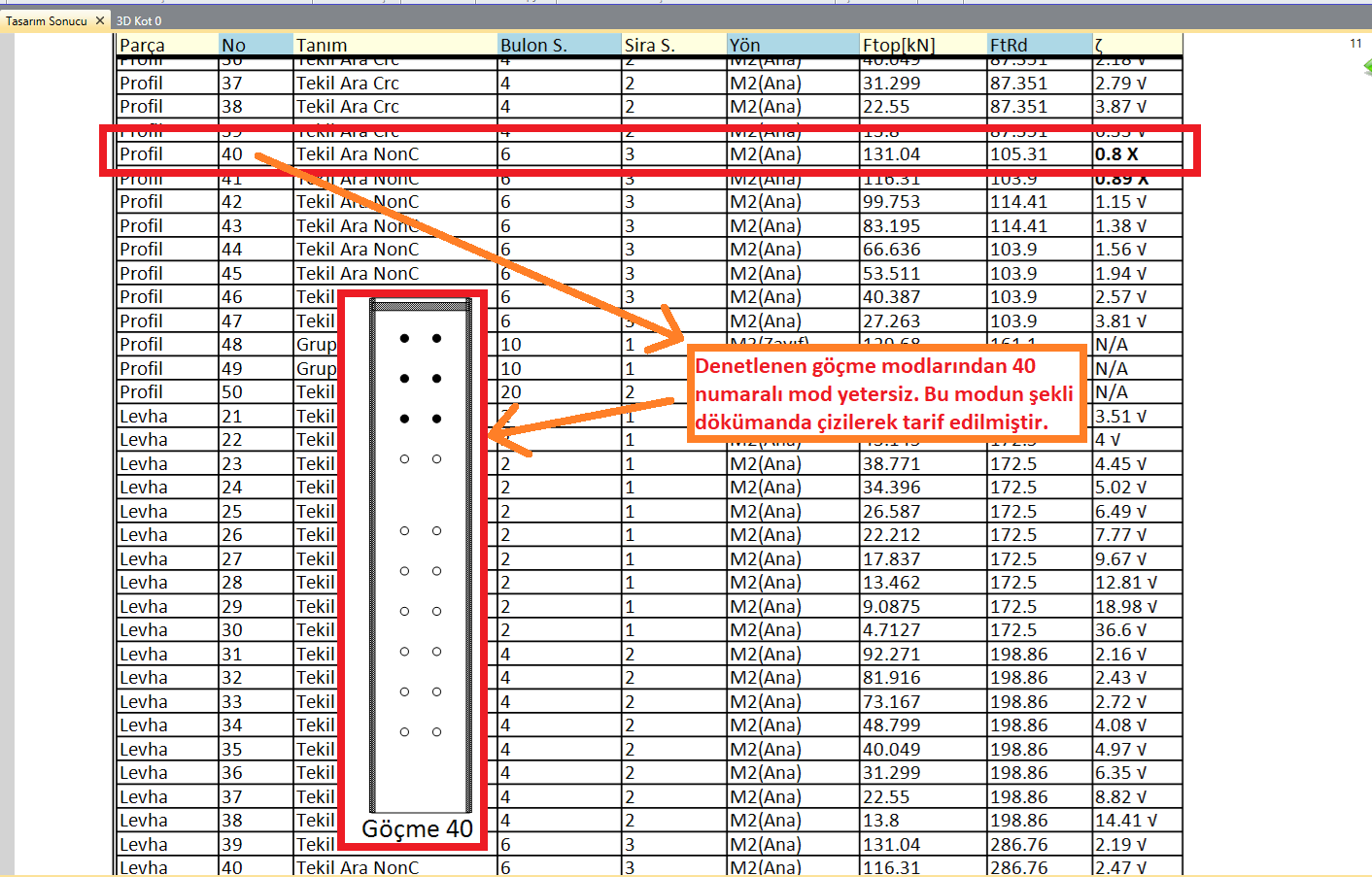Close the Tasarım Sonucu tab
The image size is (1372, 877).
pyautogui.click(x=100, y=20)
